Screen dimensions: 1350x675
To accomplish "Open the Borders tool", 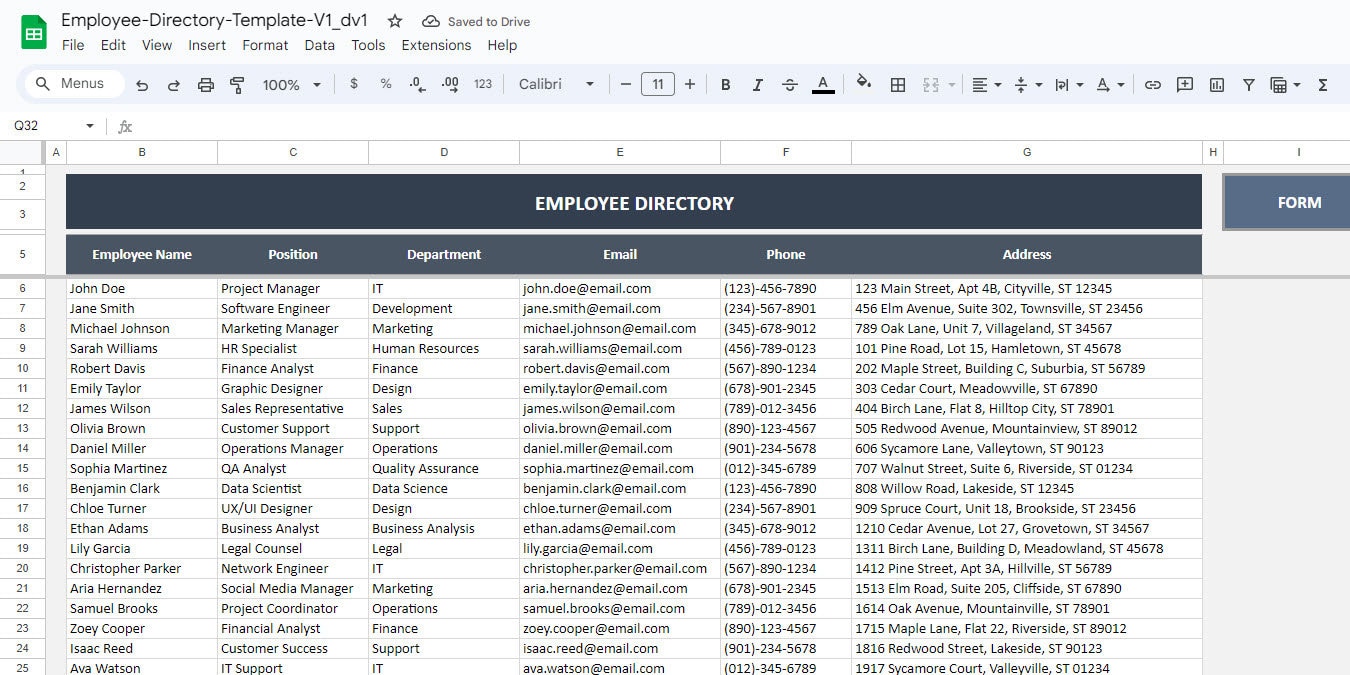I will pos(897,84).
